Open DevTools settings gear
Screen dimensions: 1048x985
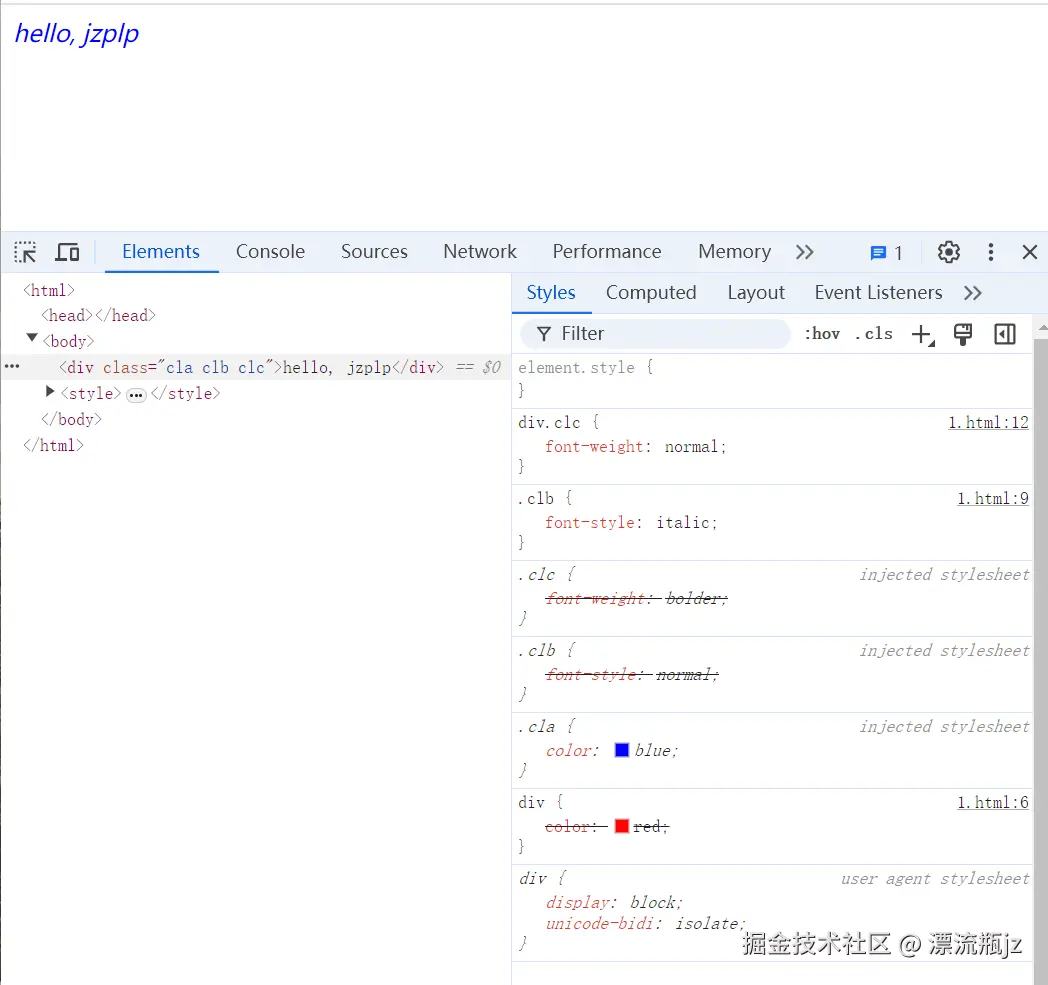tap(948, 252)
